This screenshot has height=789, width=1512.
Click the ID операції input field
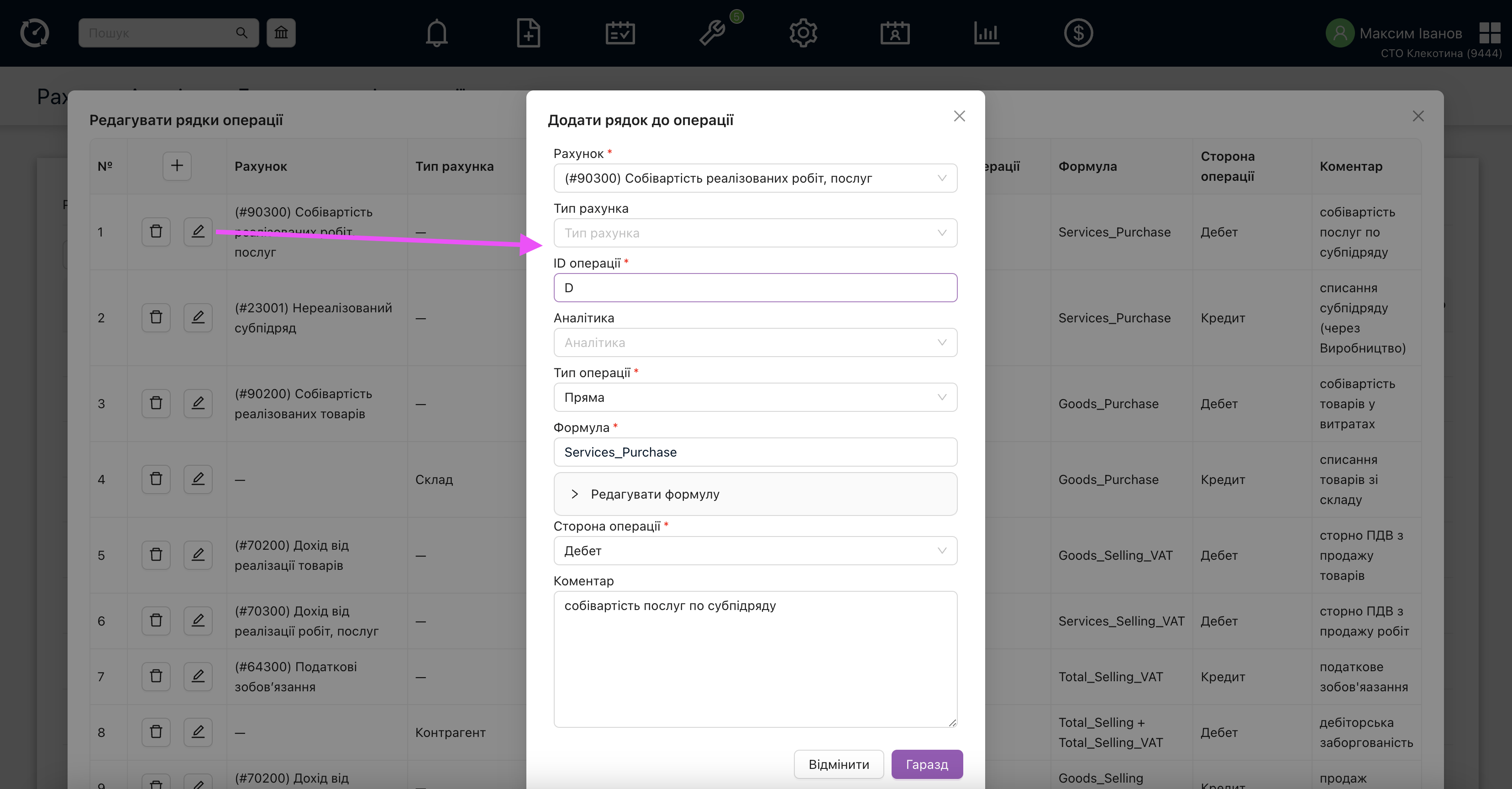coord(755,288)
